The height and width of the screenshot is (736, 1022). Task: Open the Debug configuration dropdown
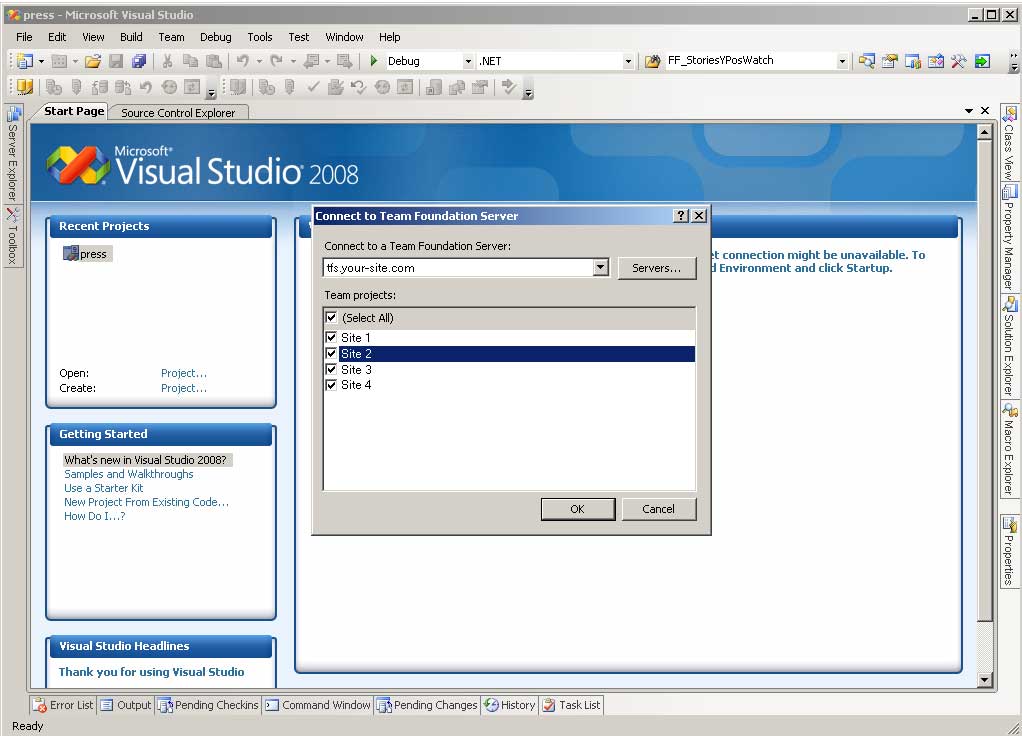(468, 61)
